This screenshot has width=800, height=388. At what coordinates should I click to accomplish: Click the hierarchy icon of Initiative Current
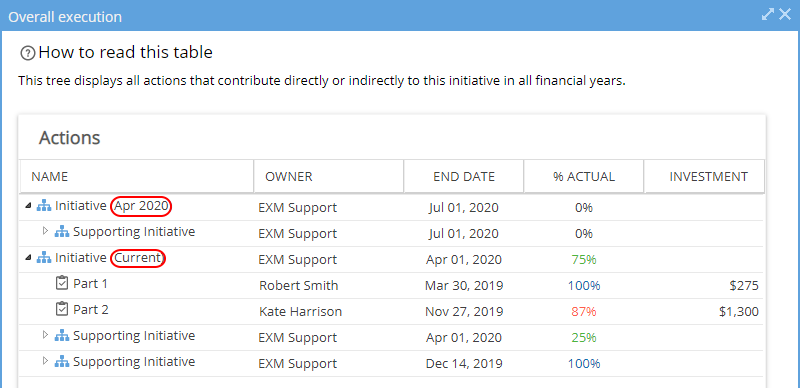point(44,258)
